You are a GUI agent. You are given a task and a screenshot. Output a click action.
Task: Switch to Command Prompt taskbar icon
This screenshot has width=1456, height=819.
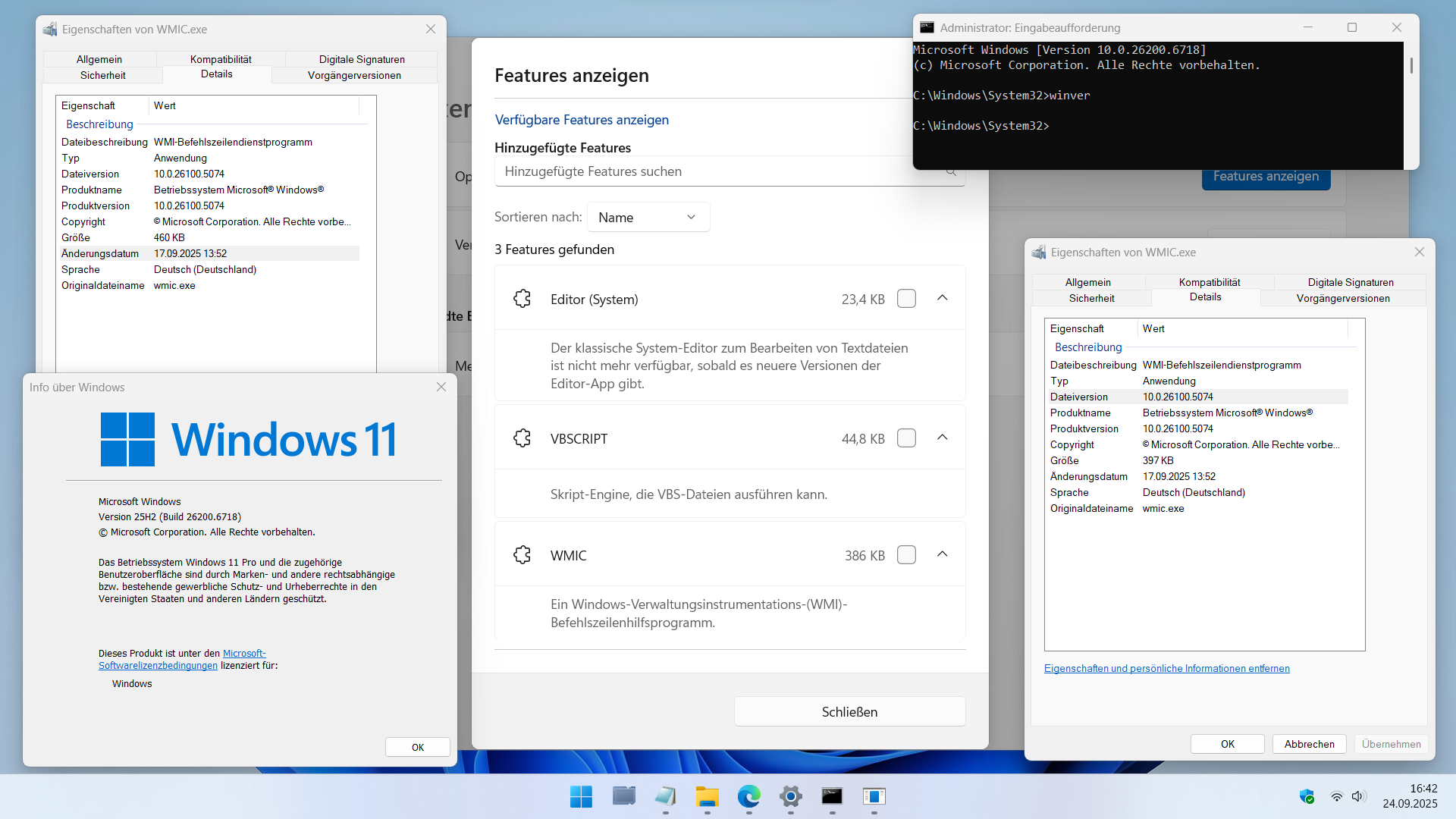(832, 796)
